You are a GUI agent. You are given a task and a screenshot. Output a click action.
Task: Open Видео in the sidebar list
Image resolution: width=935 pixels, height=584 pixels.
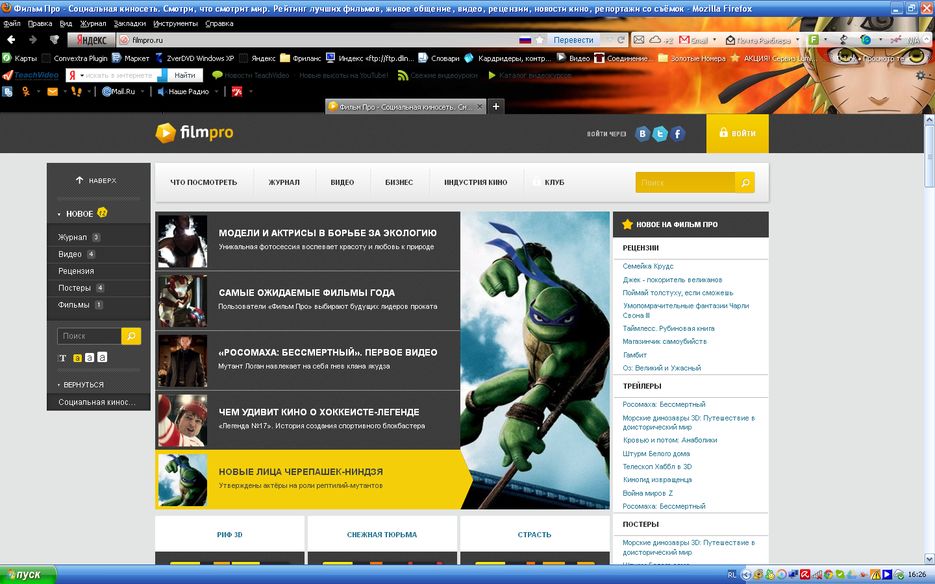(70, 254)
